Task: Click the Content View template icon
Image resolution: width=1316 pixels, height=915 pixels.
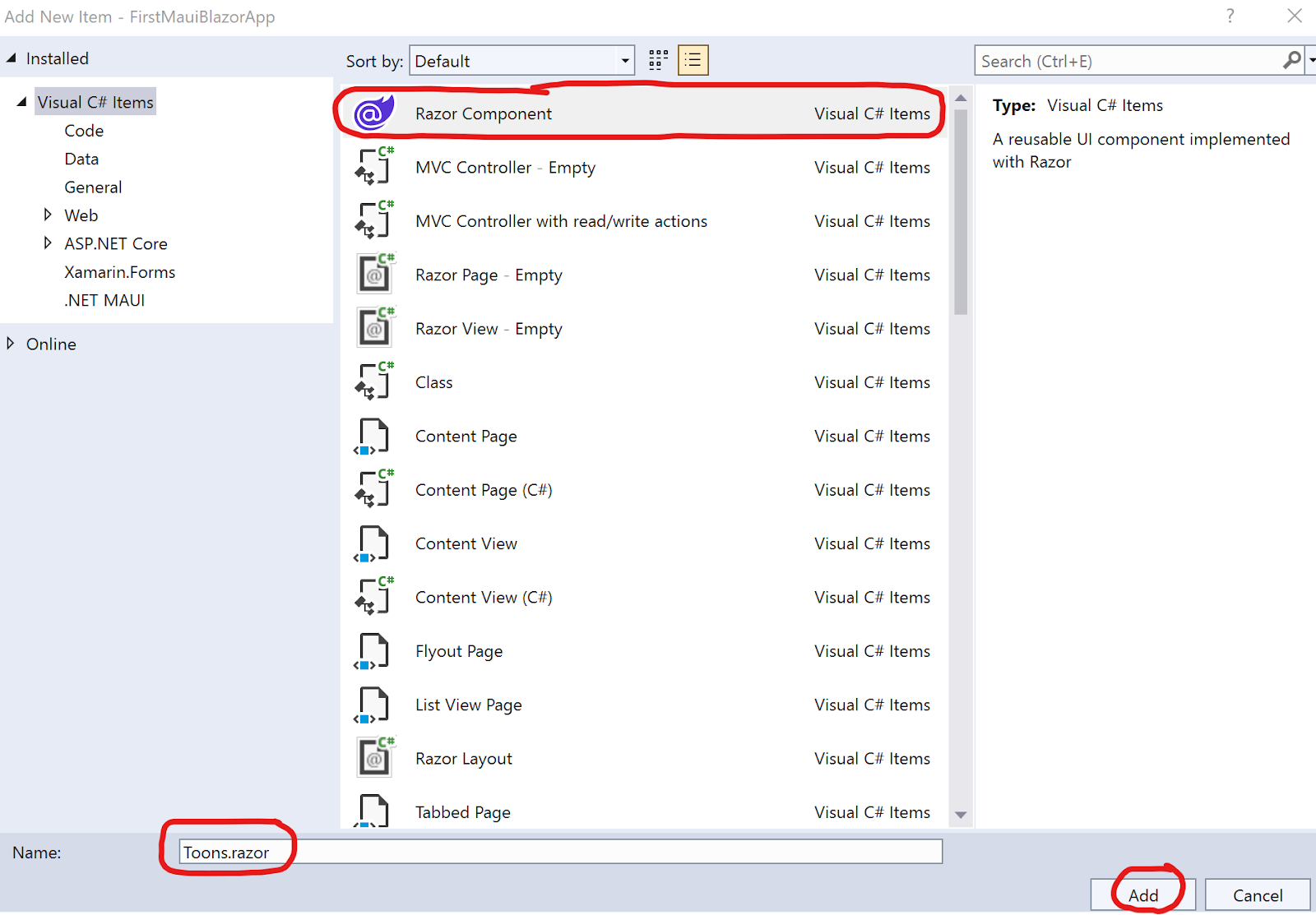Action: point(372,544)
